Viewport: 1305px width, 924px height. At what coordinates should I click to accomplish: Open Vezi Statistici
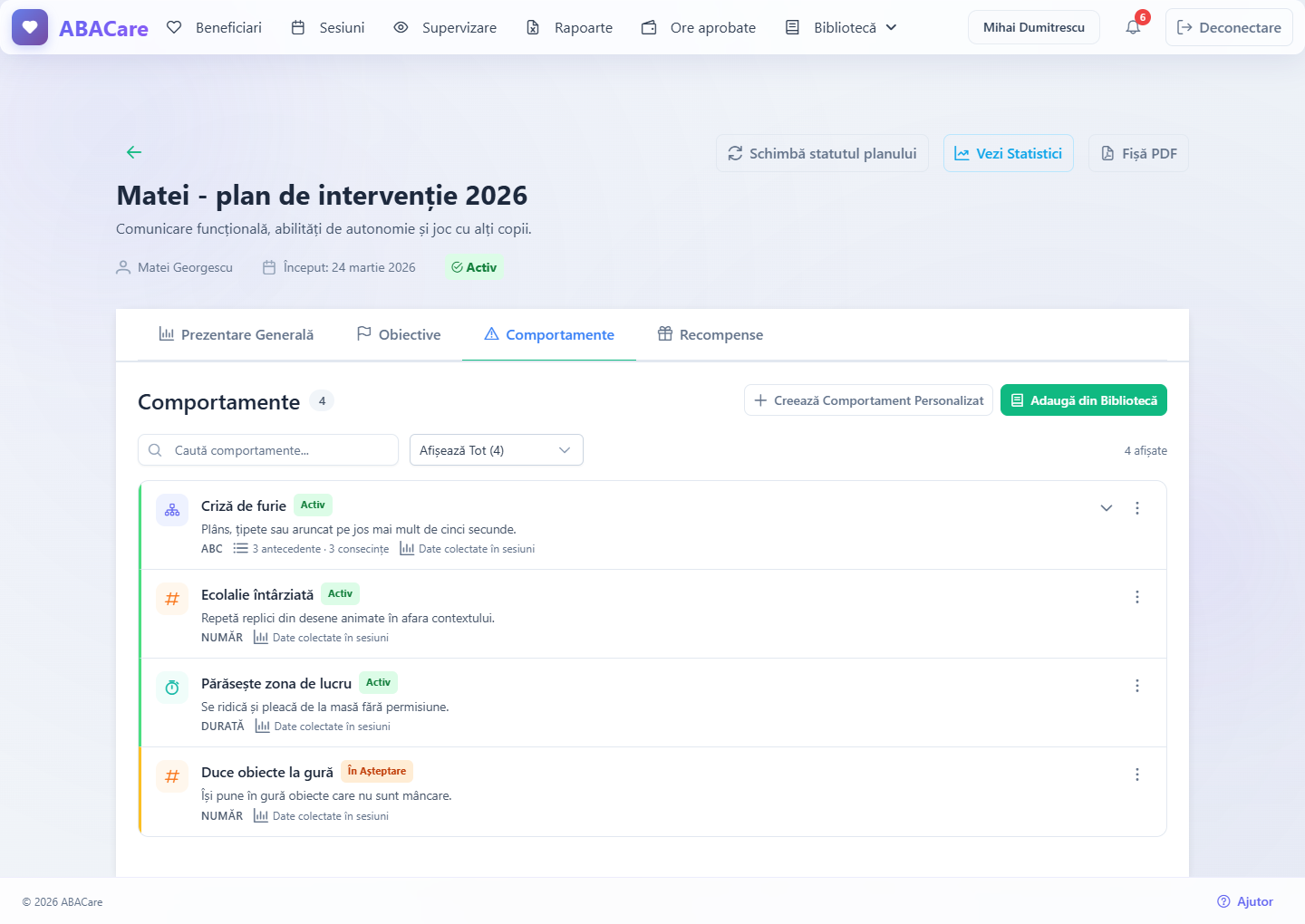click(x=1009, y=153)
